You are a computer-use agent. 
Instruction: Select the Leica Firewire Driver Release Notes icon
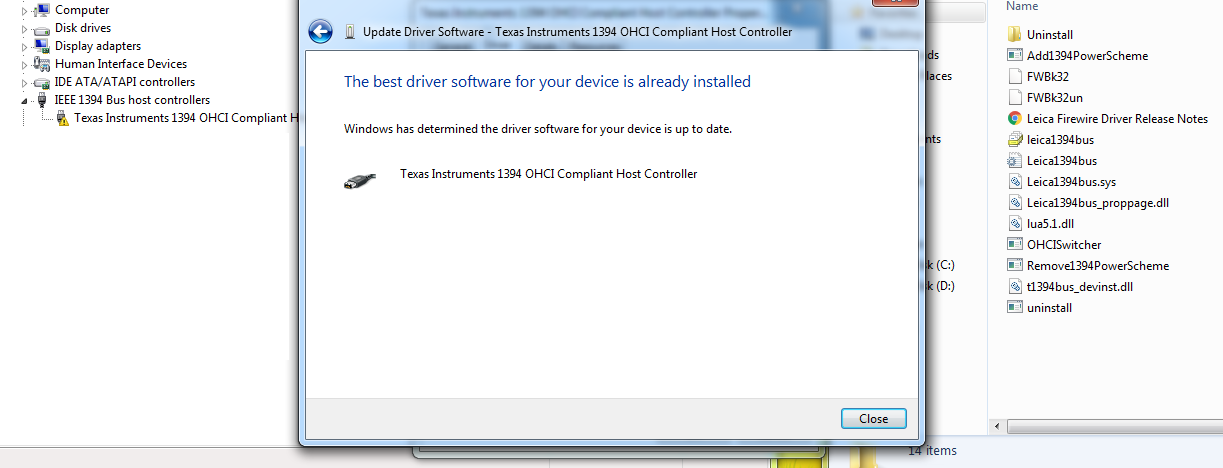1015,119
